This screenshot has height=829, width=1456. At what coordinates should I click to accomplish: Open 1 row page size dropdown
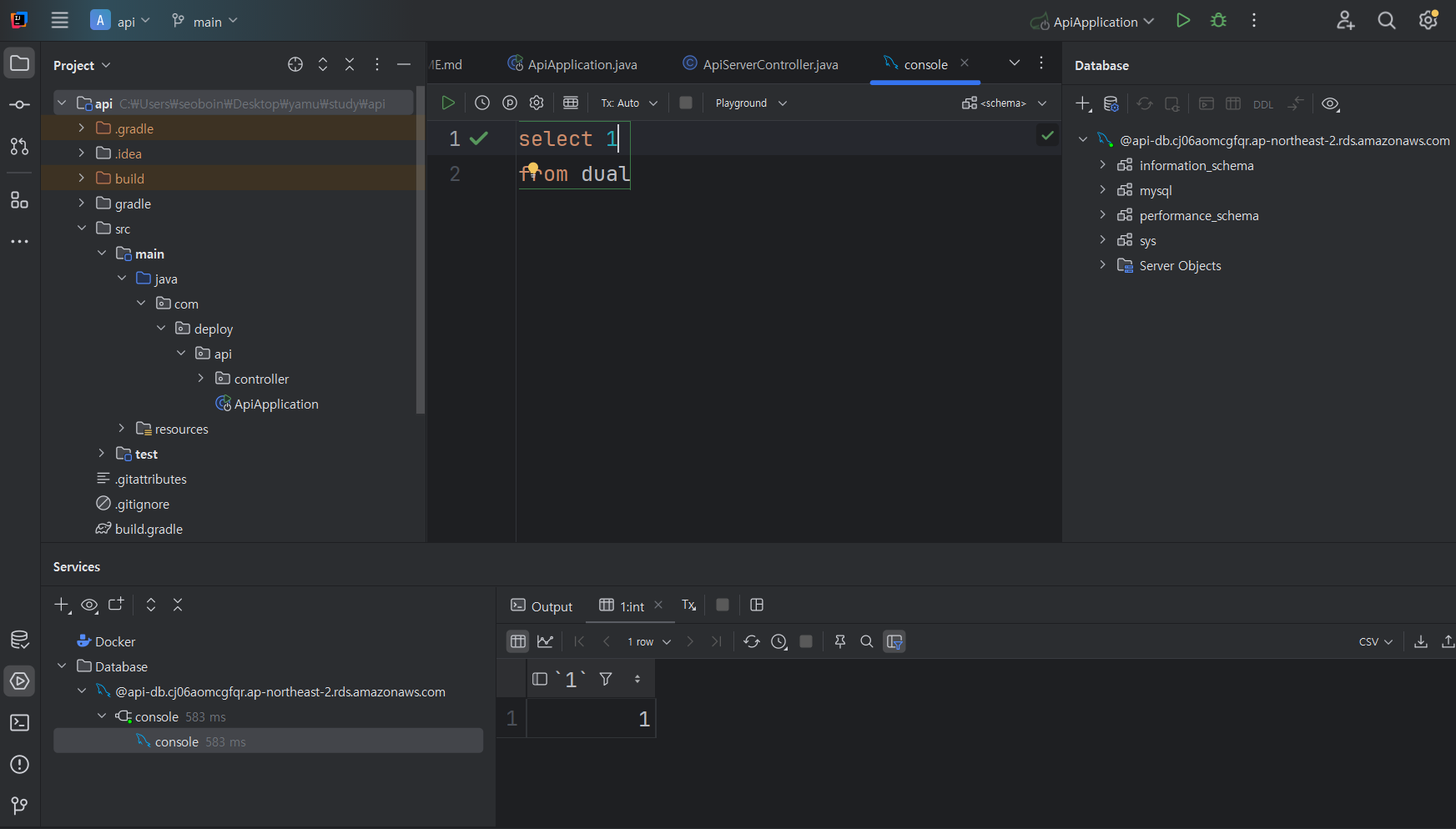pyautogui.click(x=649, y=641)
